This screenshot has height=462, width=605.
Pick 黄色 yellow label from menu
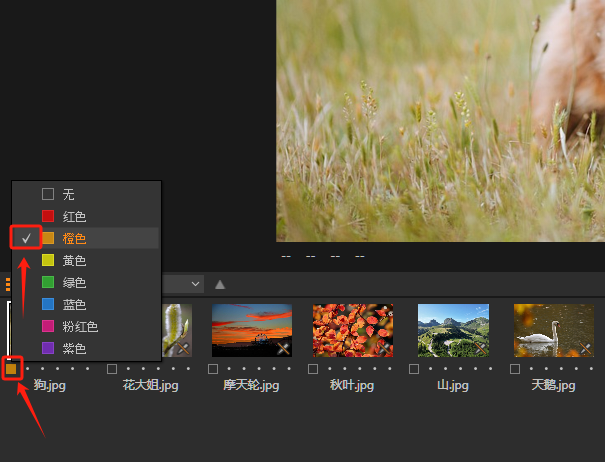(86, 261)
